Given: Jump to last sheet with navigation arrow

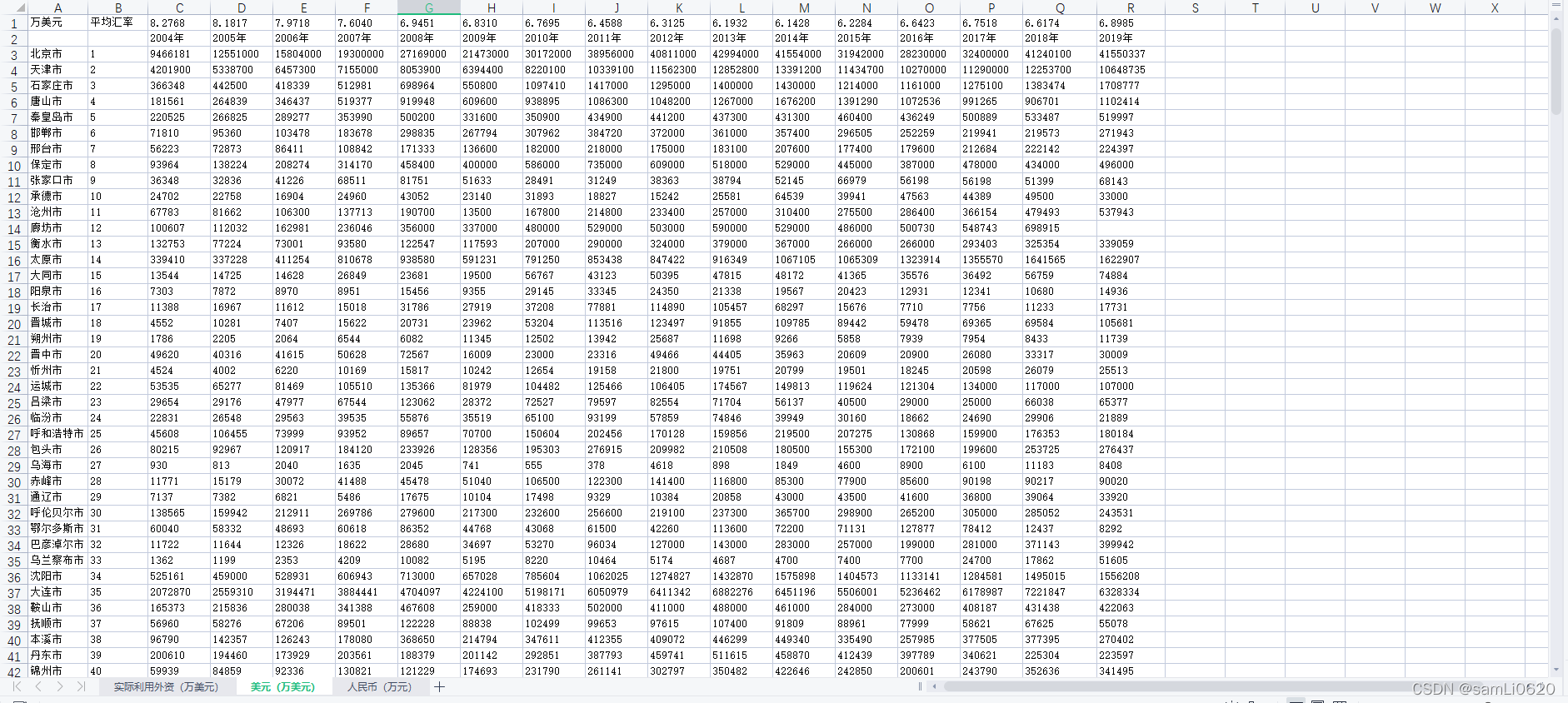Looking at the screenshot, I should (81, 686).
